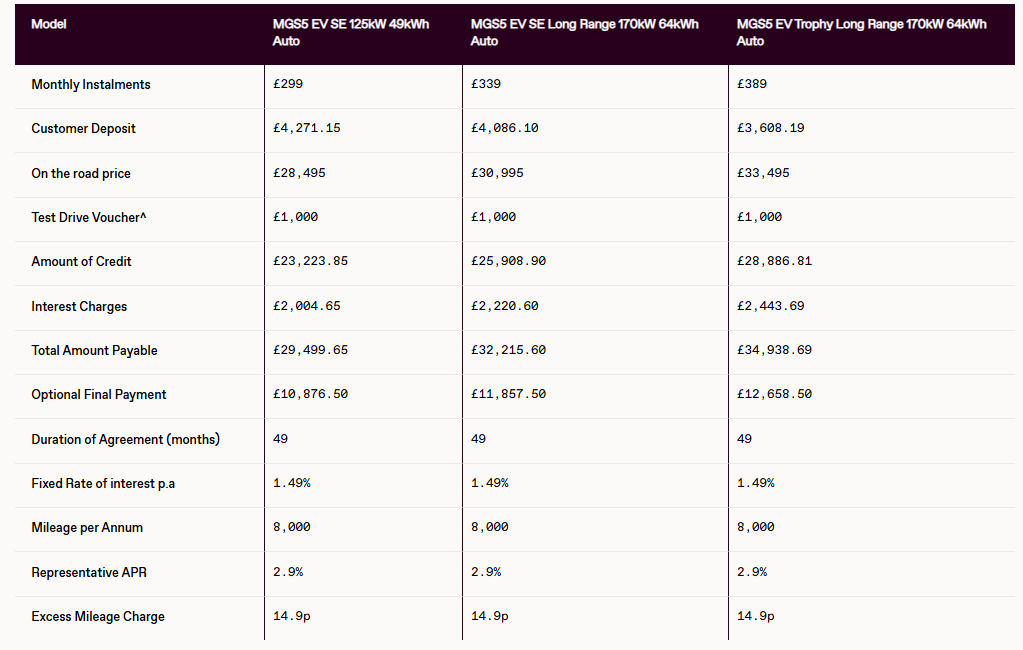The width and height of the screenshot is (1023, 650).
Task: Click the £11,857.50 final payment value
Action: 509,394
